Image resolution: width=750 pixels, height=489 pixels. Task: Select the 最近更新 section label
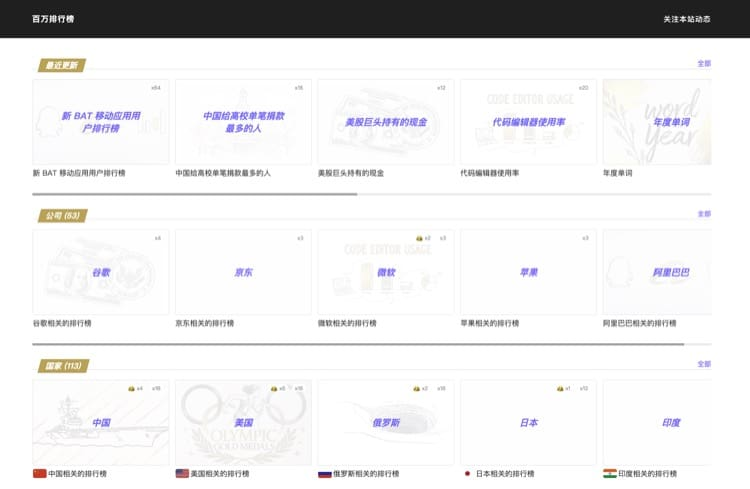click(x=62, y=65)
